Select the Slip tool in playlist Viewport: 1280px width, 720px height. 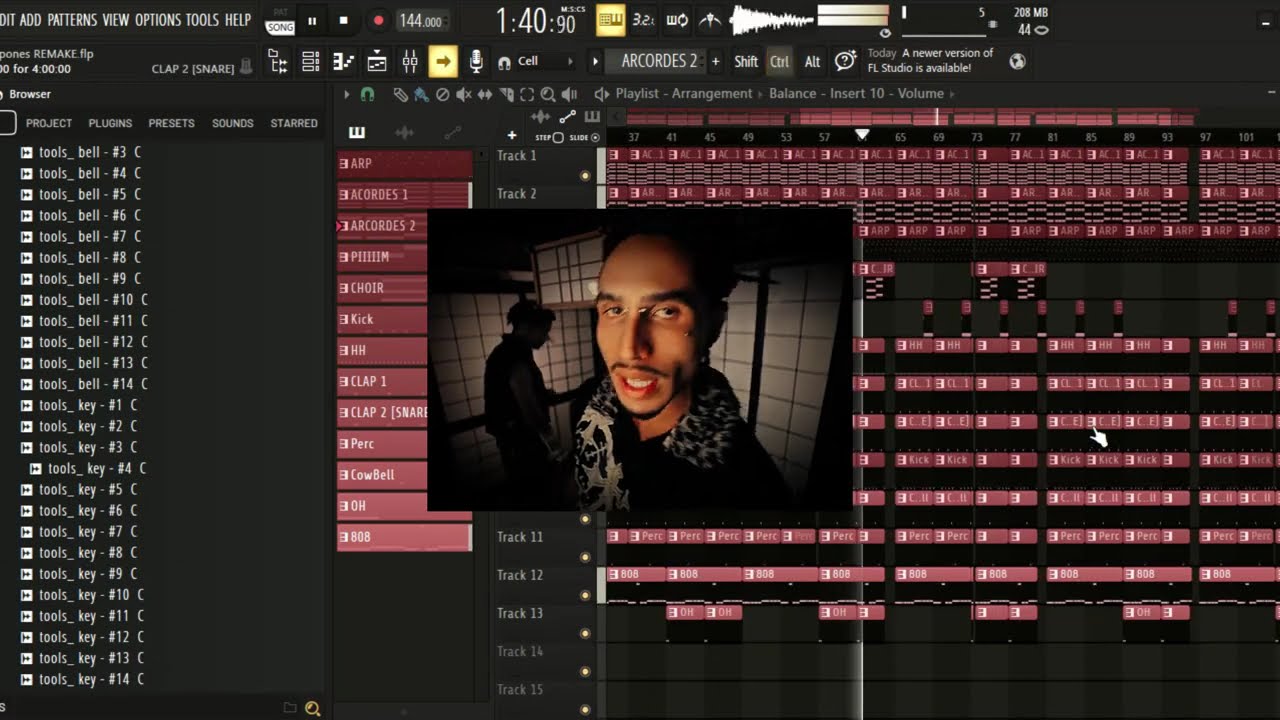coord(484,94)
